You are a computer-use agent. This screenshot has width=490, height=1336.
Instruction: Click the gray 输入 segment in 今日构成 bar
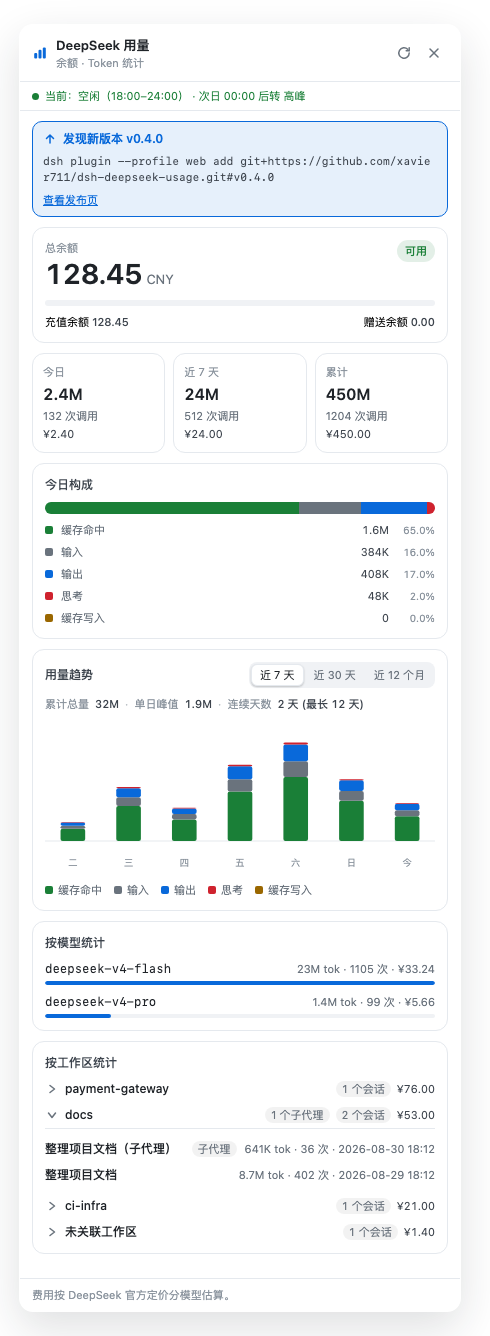(x=330, y=508)
